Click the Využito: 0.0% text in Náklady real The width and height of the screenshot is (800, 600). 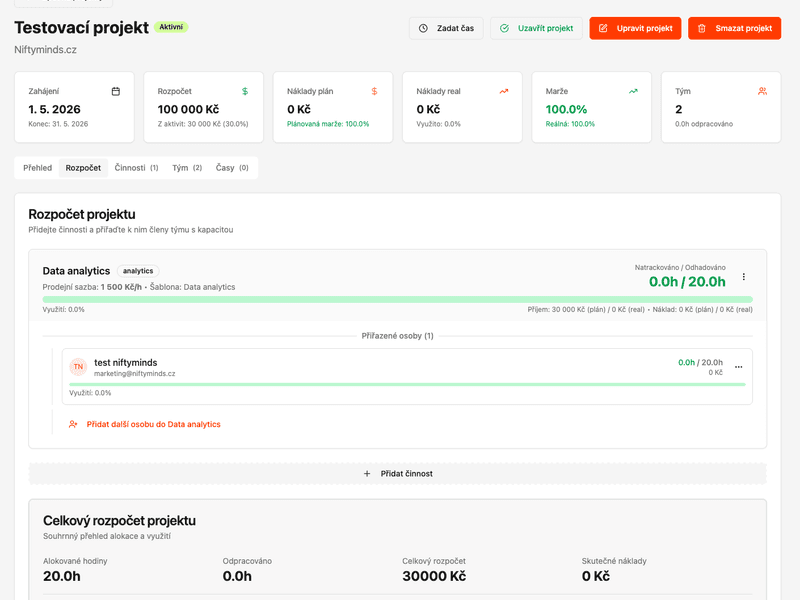tap(438, 124)
